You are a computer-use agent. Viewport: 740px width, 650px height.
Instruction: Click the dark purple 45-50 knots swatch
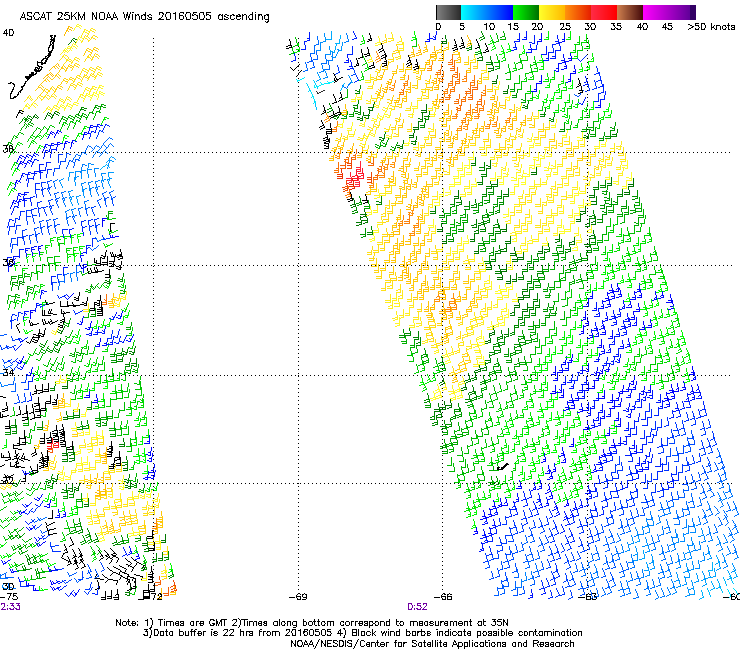coord(682,12)
